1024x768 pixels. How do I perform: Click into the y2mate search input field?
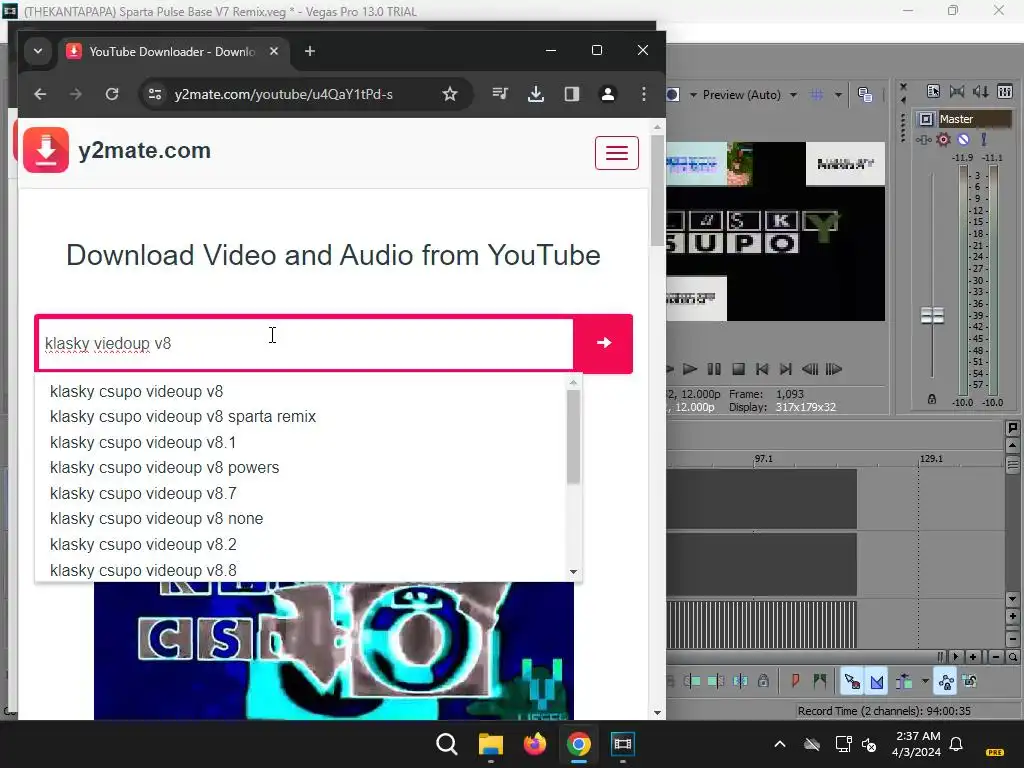pyautogui.click(x=305, y=344)
